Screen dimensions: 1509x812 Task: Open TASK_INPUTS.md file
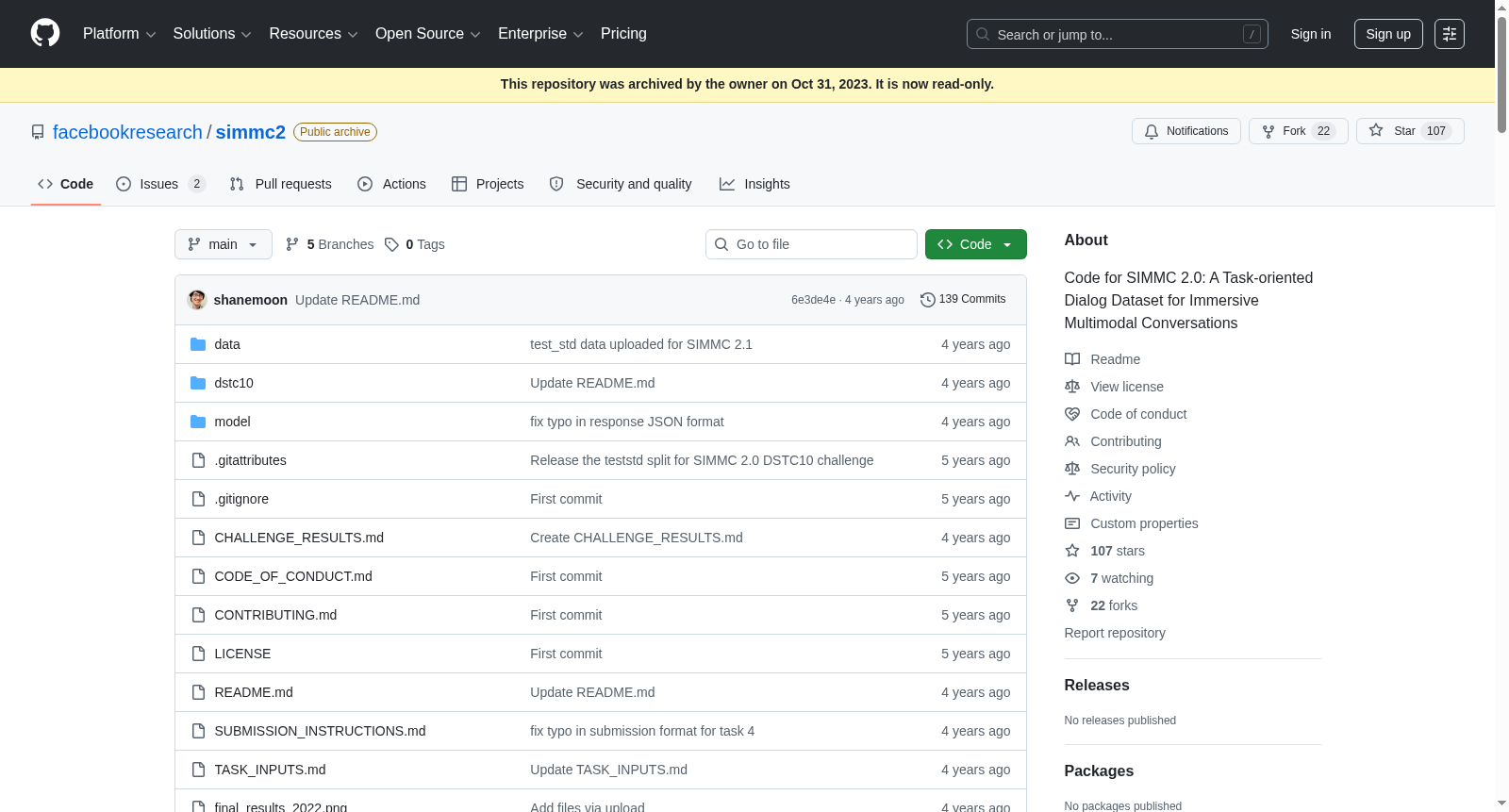coord(270,770)
